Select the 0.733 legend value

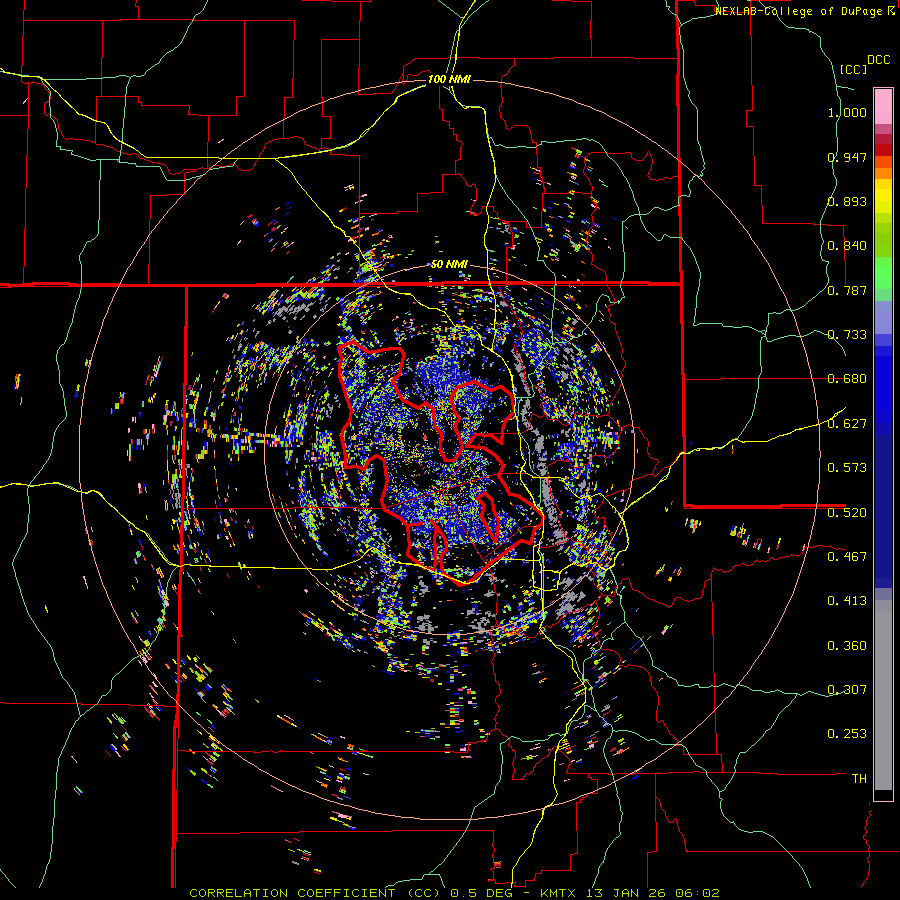[x=847, y=335]
